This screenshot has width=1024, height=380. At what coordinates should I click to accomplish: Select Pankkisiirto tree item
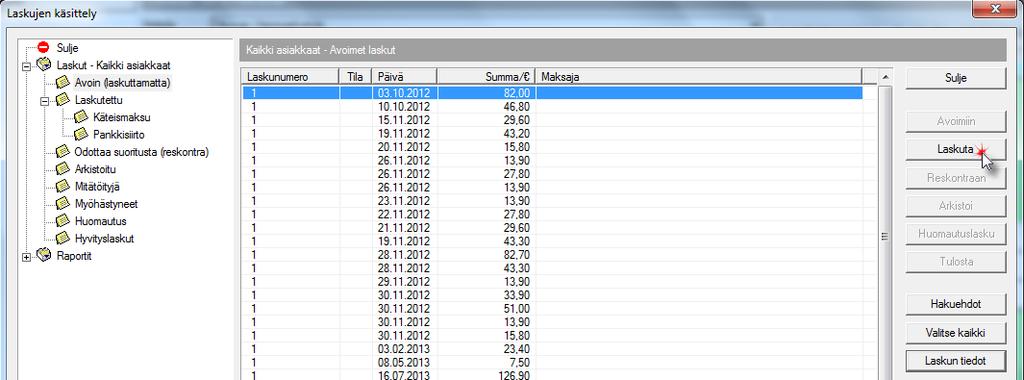[119, 135]
